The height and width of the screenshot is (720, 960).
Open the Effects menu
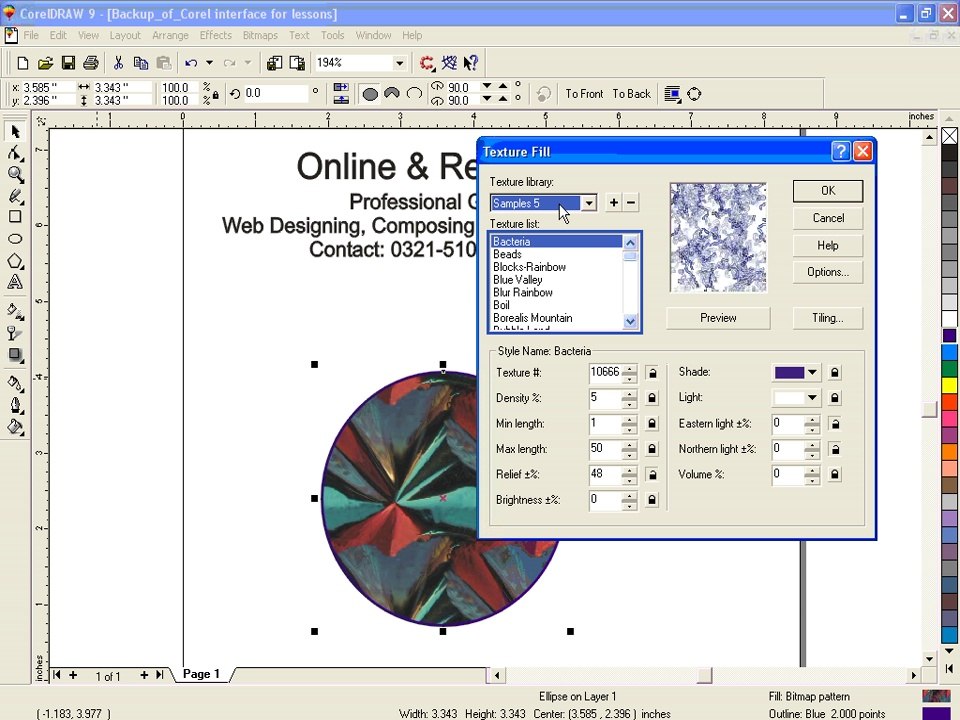tap(216, 36)
